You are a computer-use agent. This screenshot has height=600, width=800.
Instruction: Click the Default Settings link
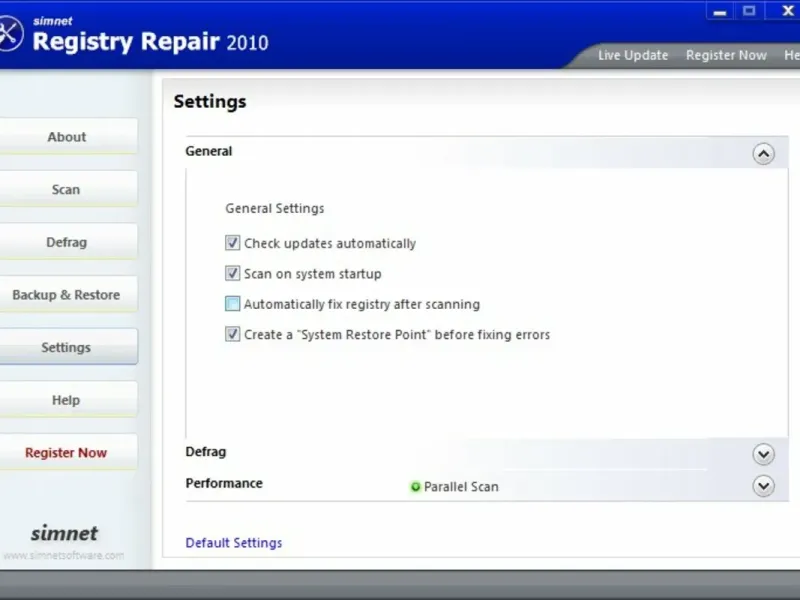pos(234,542)
